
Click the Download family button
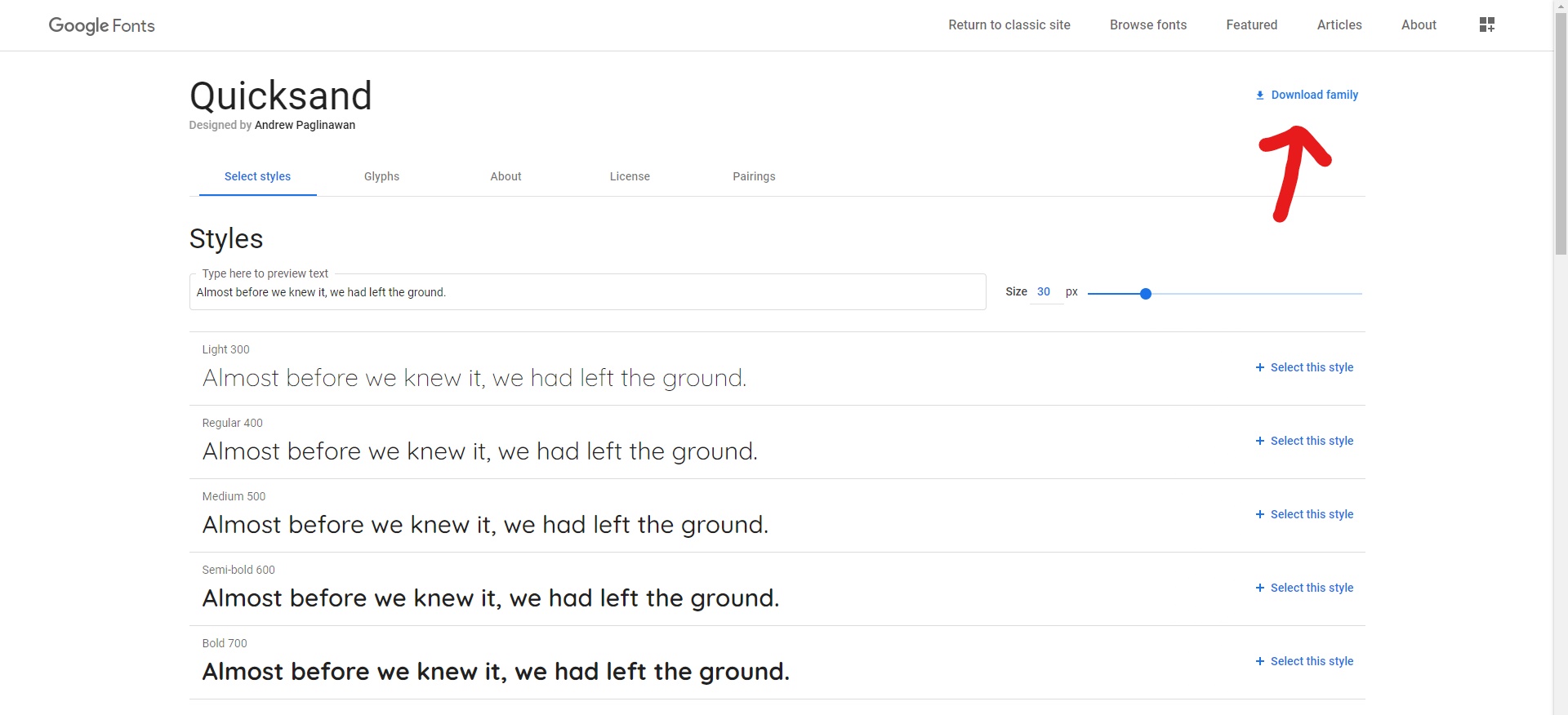tap(1307, 95)
